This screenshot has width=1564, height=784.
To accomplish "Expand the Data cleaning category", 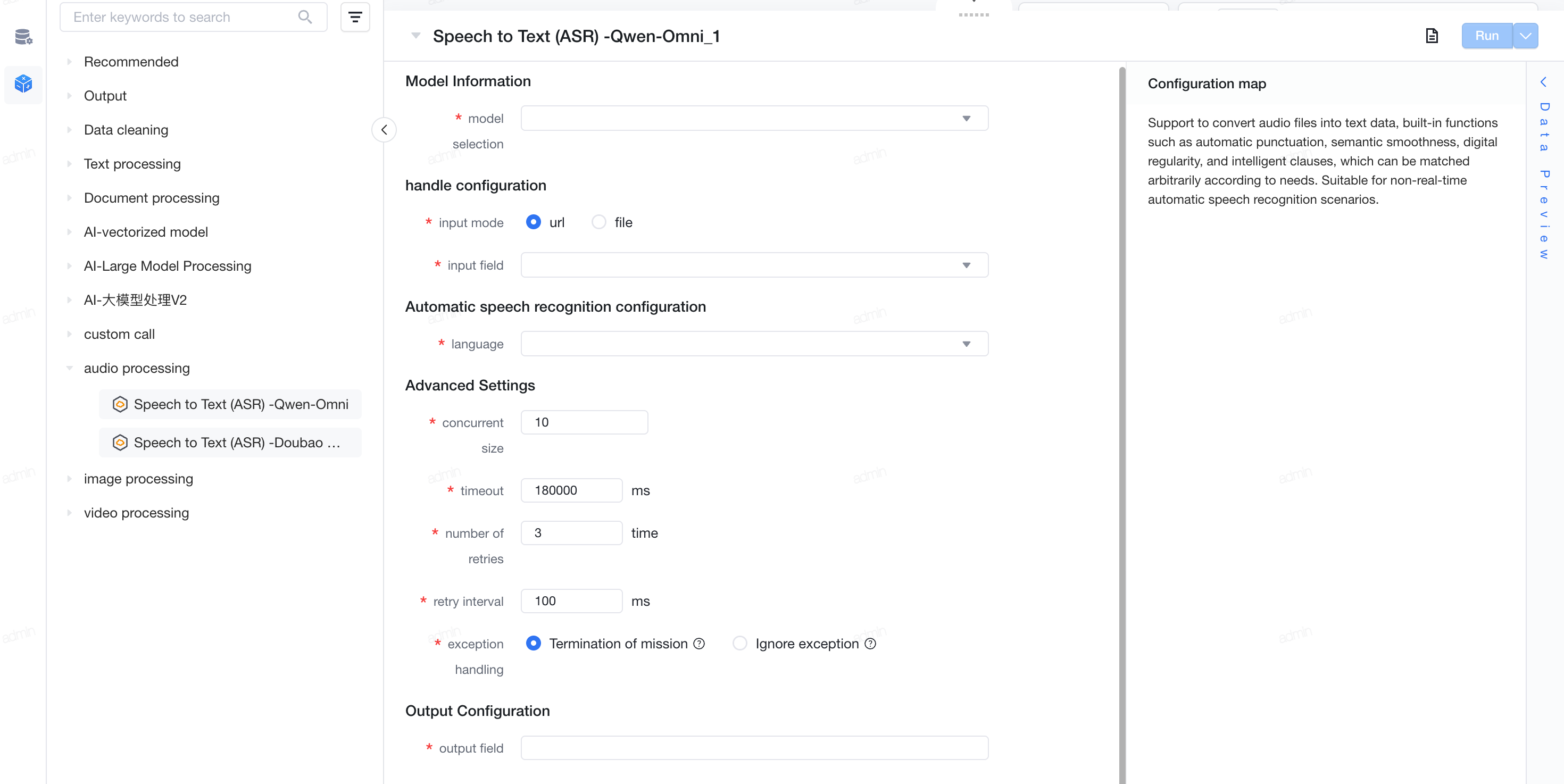I will [126, 130].
